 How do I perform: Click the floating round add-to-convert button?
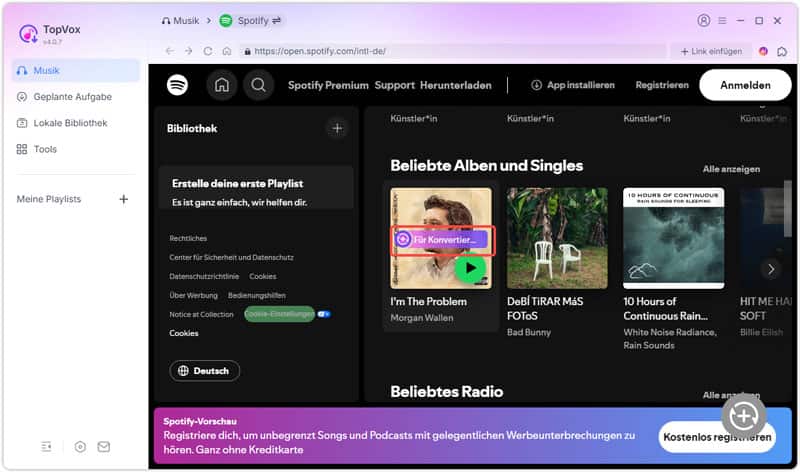pos(743,416)
